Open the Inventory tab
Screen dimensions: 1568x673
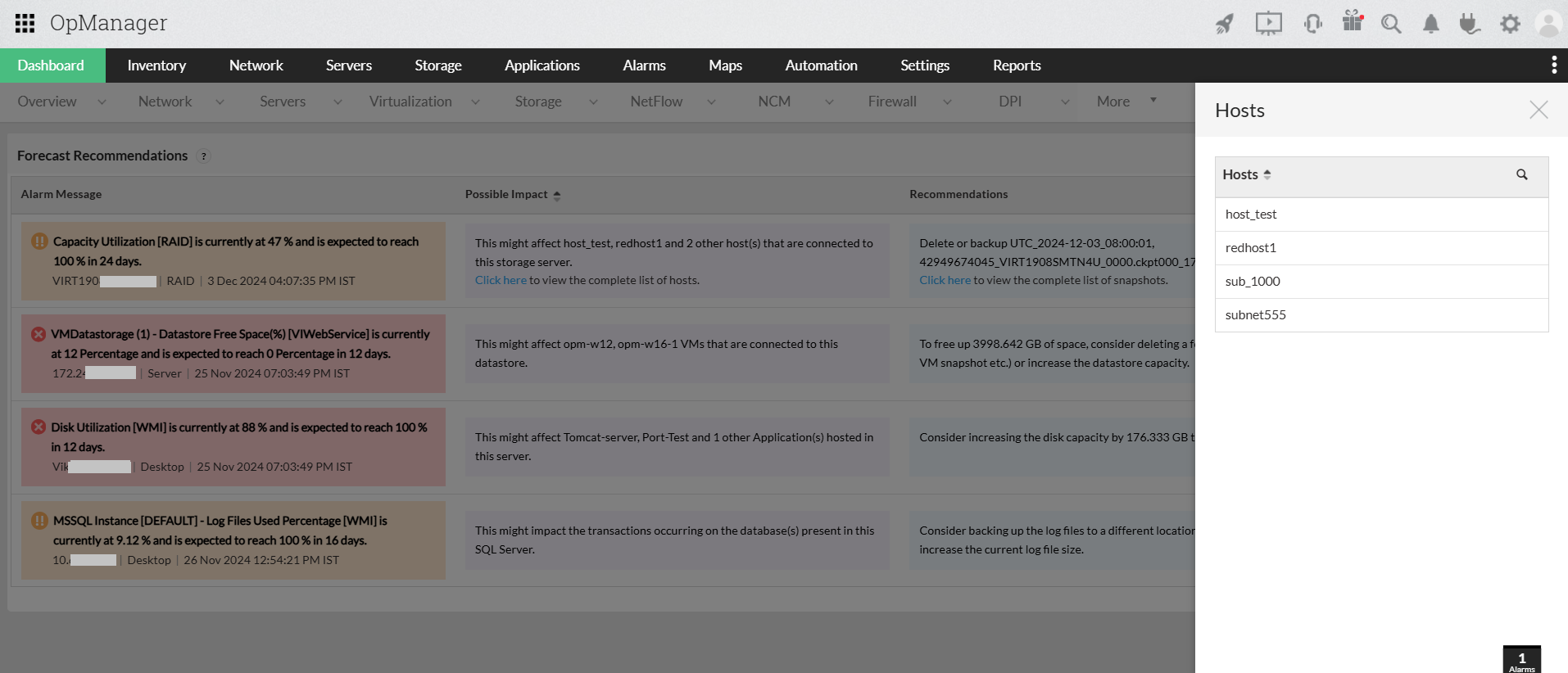tap(156, 65)
